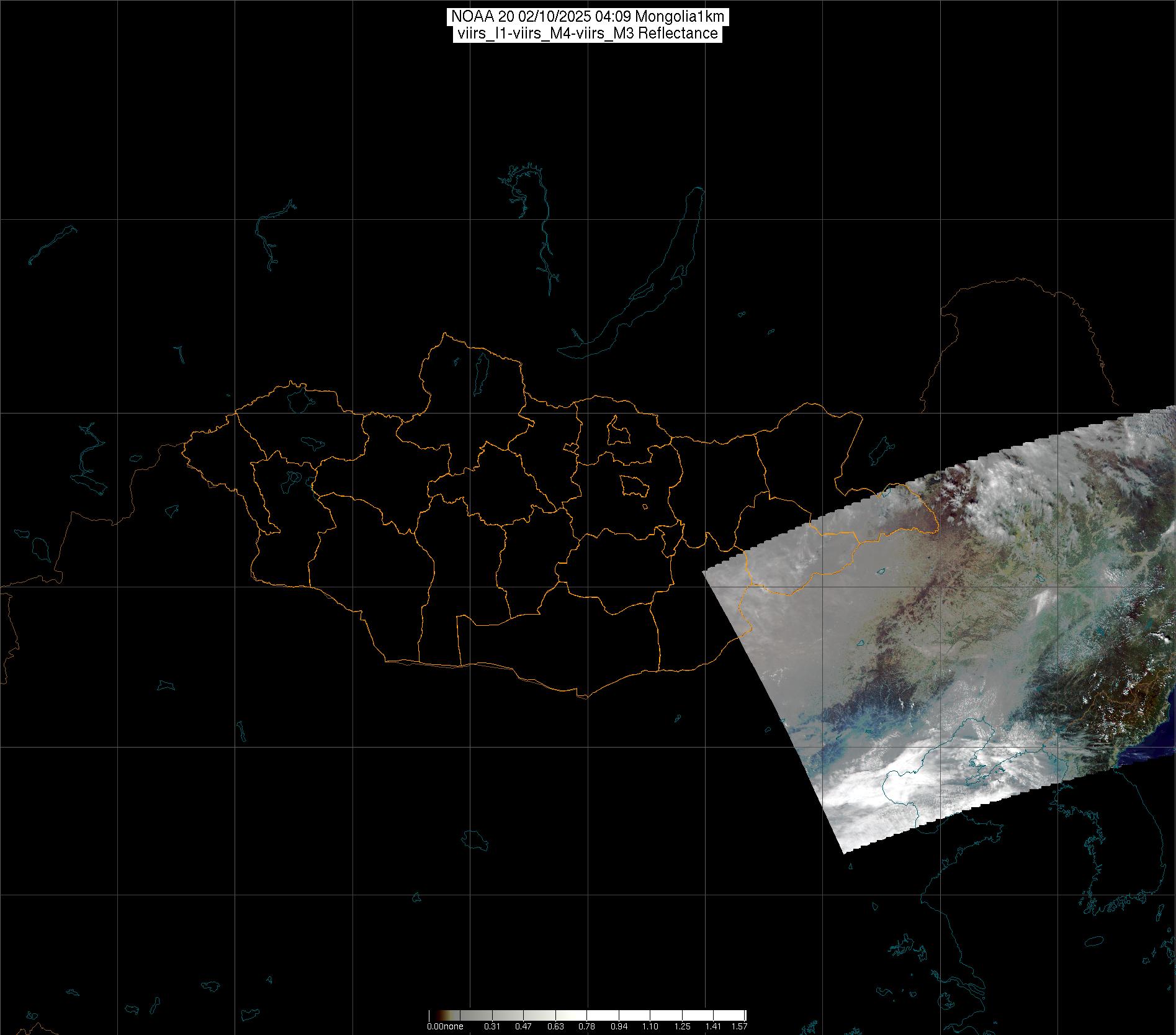This screenshot has width=1176, height=1035.
Task: Select Lake Khövsgöl outline in northern Mongolia
Action: pyautogui.click(x=480, y=371)
